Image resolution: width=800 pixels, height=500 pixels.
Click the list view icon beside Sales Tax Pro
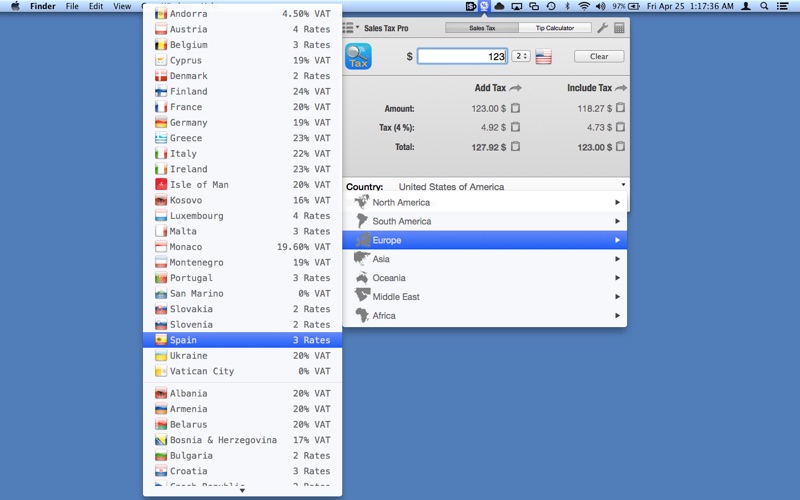pos(350,28)
